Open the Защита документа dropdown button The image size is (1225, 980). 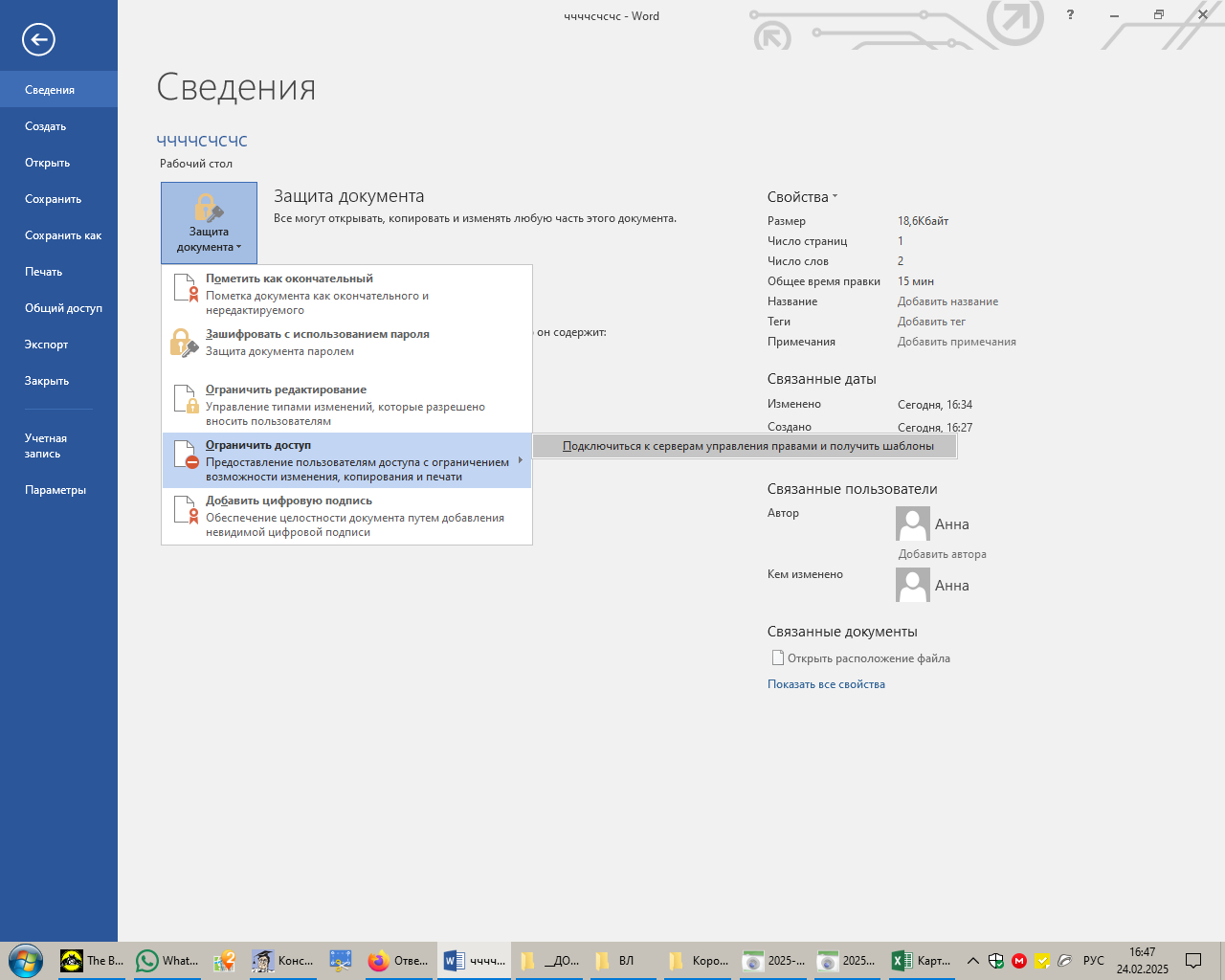click(x=209, y=223)
